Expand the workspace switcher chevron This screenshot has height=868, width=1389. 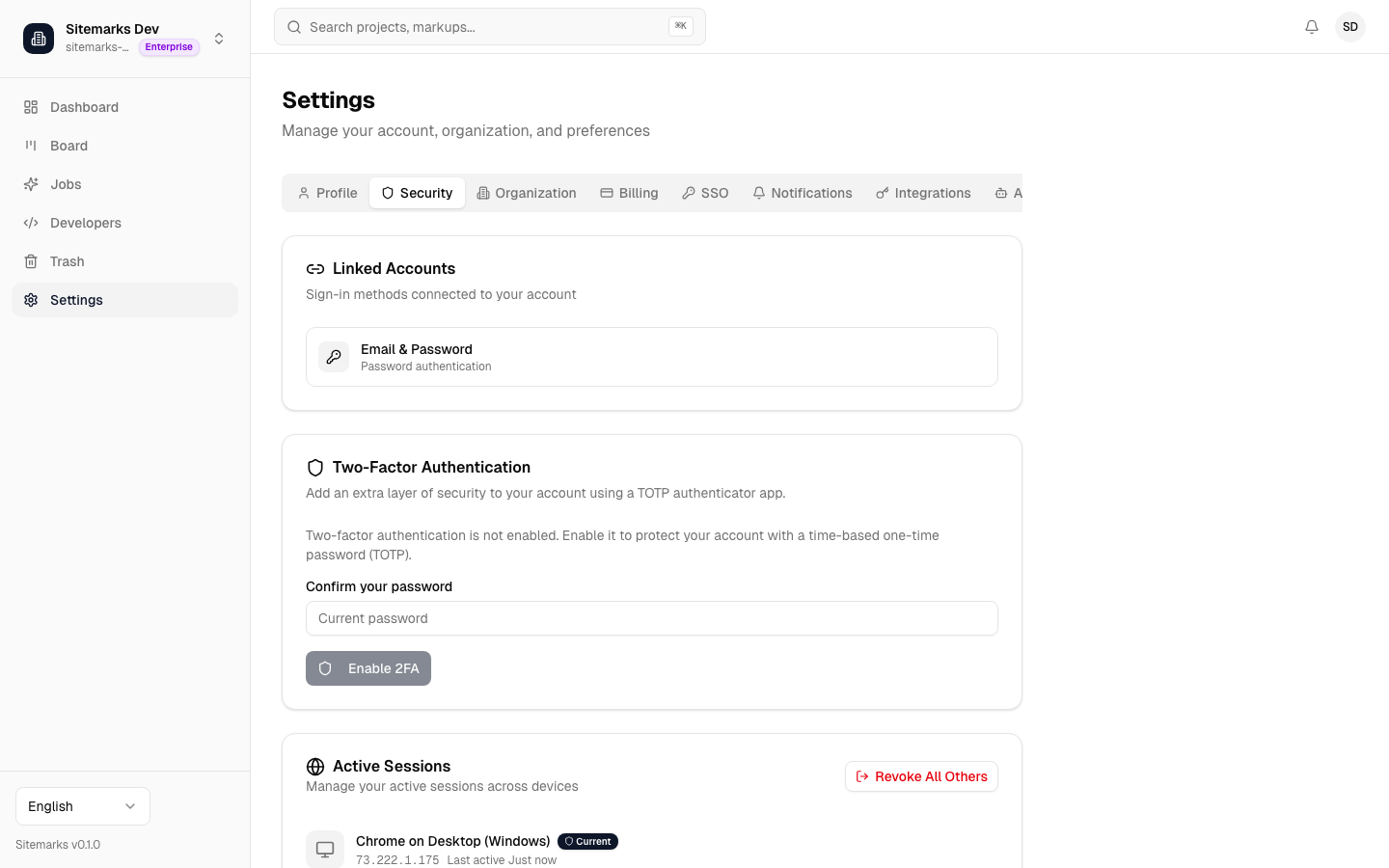pyautogui.click(x=219, y=39)
